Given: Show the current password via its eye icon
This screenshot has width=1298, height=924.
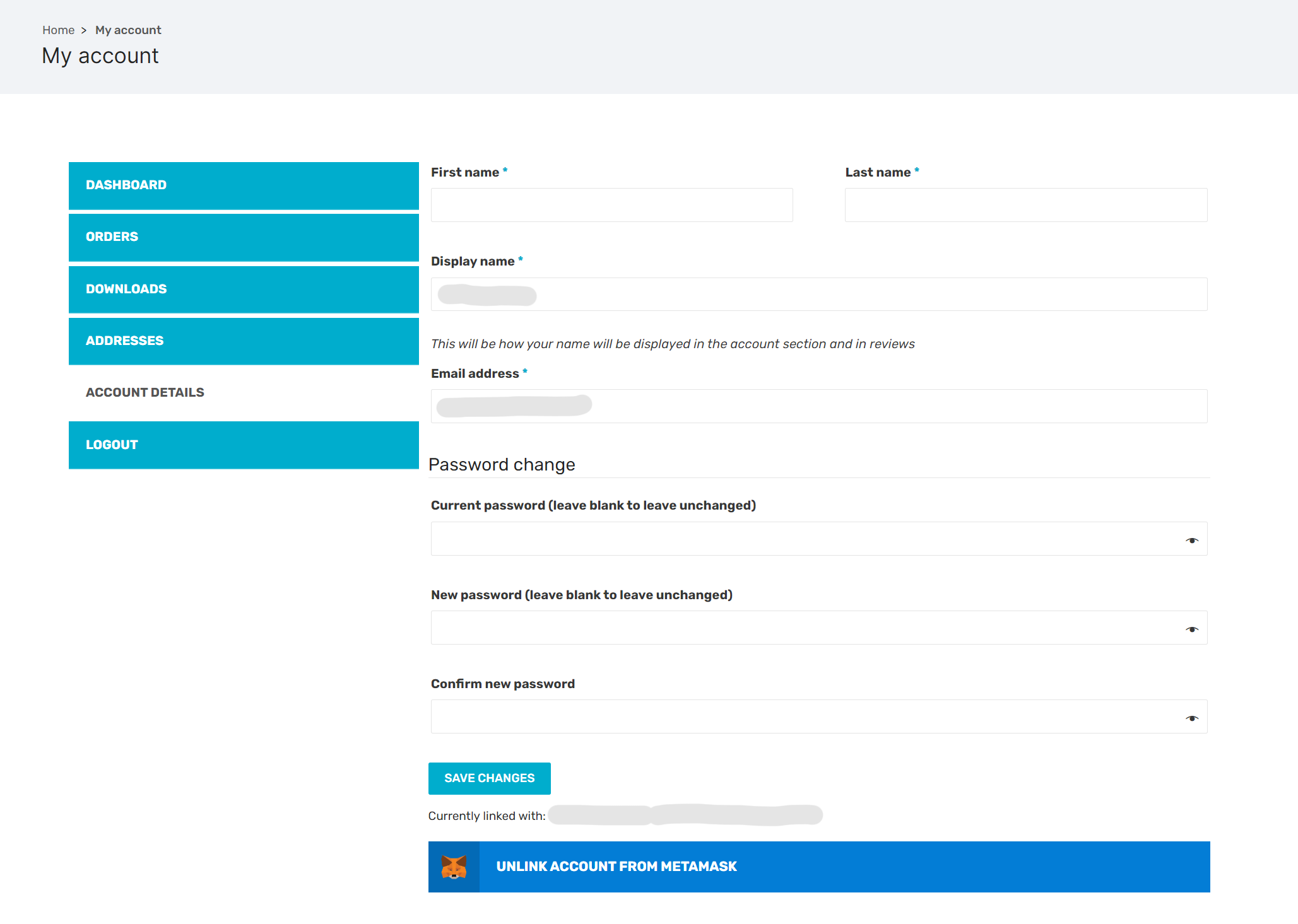Looking at the screenshot, I should click(x=1191, y=541).
